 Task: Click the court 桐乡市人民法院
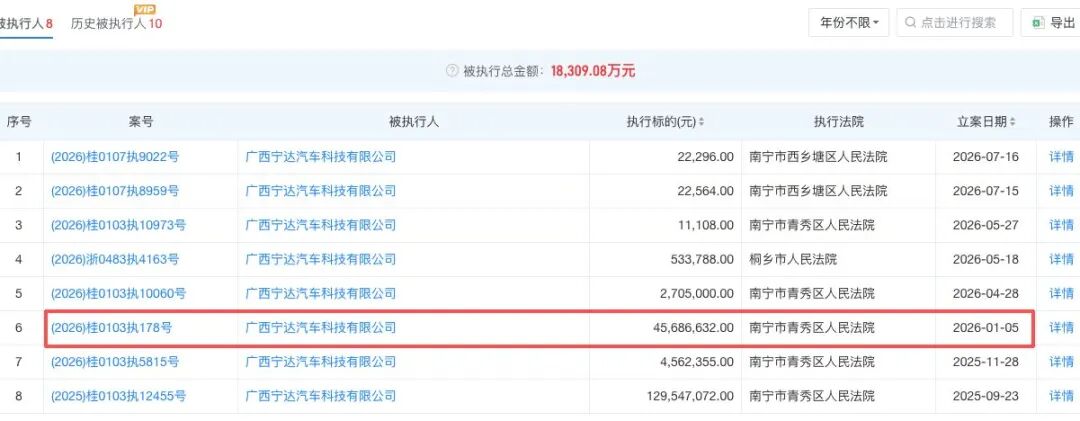pyautogui.click(x=793, y=260)
